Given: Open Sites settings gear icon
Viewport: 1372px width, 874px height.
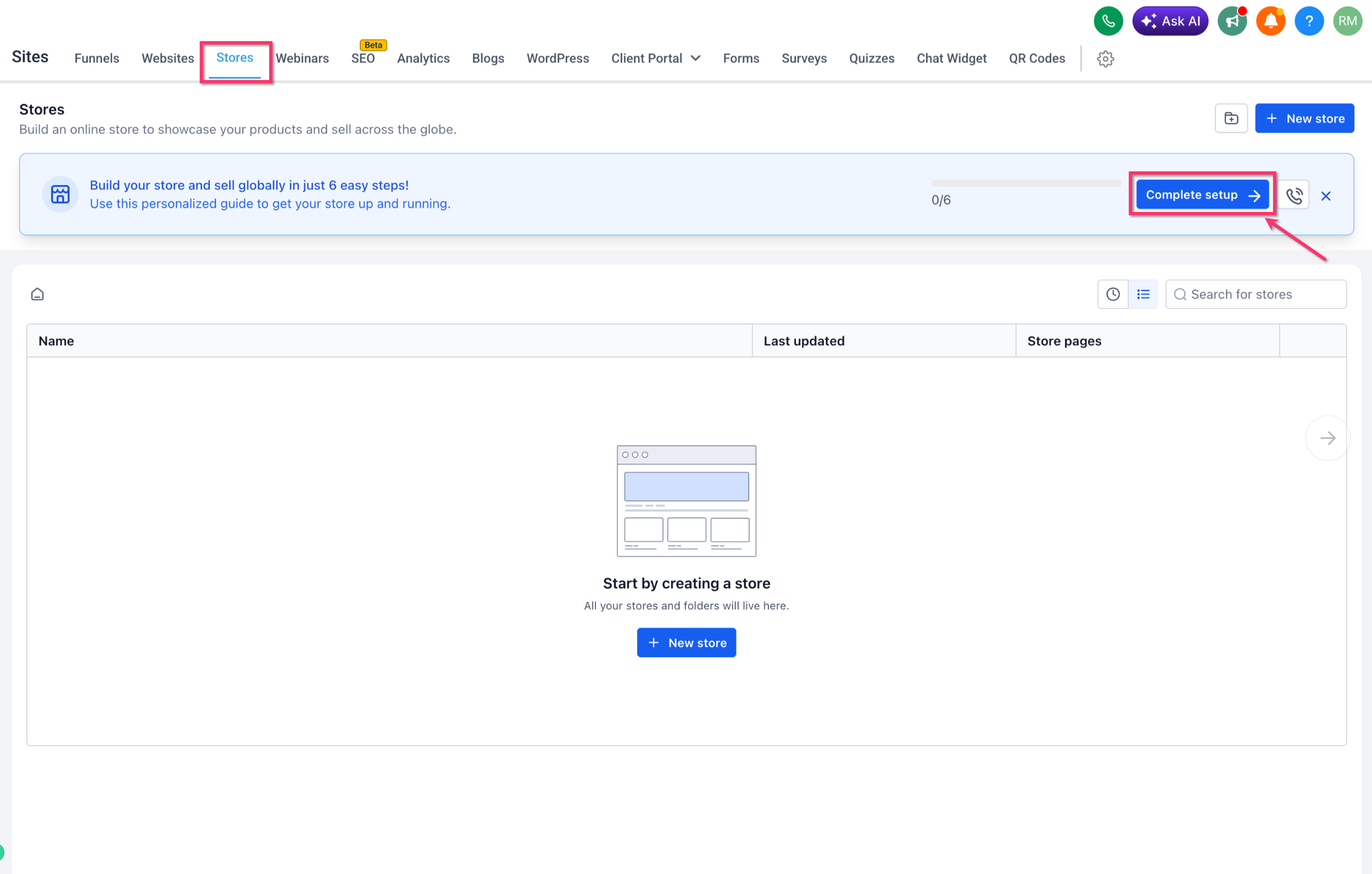Looking at the screenshot, I should coord(1105,58).
